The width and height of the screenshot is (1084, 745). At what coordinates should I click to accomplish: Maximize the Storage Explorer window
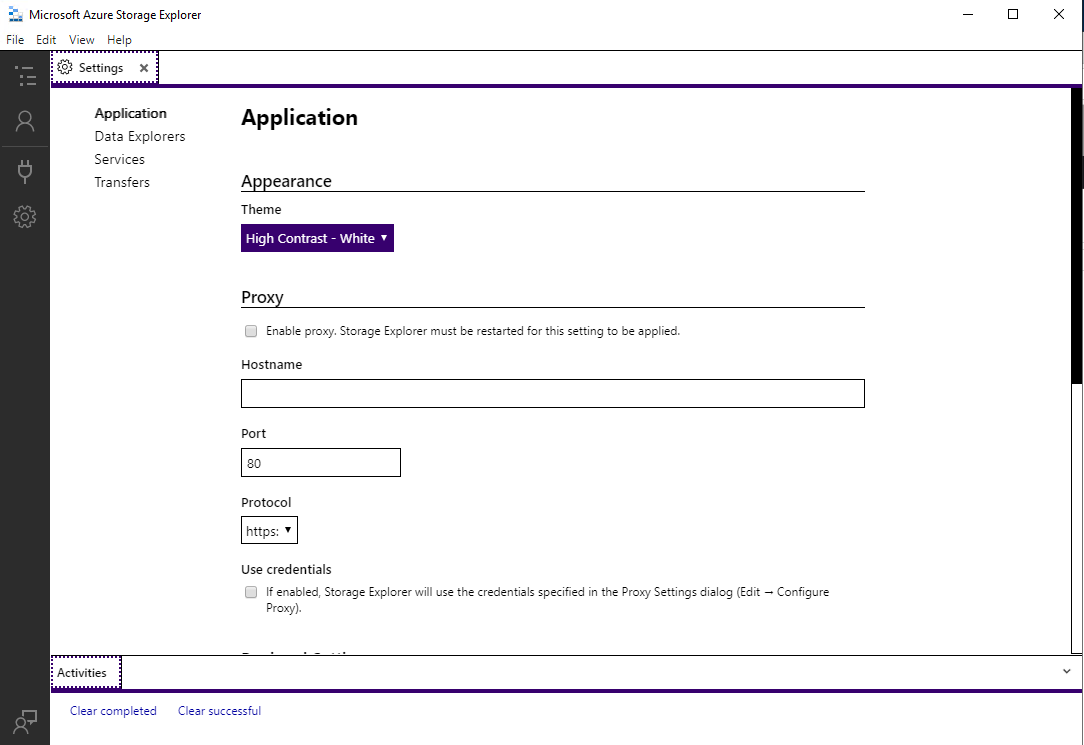(1013, 15)
